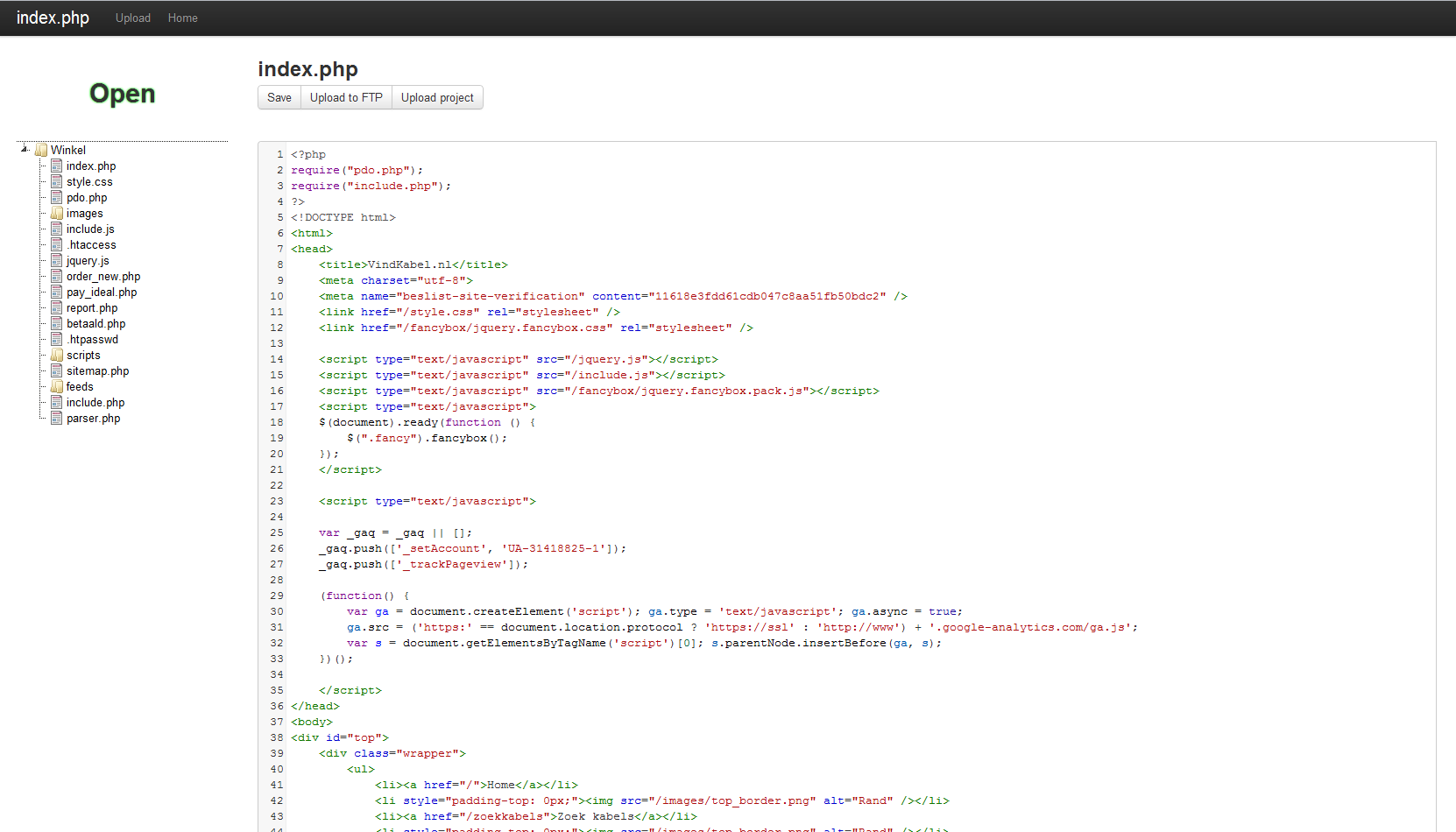Click the betaald.php file icon

[x=57, y=323]
